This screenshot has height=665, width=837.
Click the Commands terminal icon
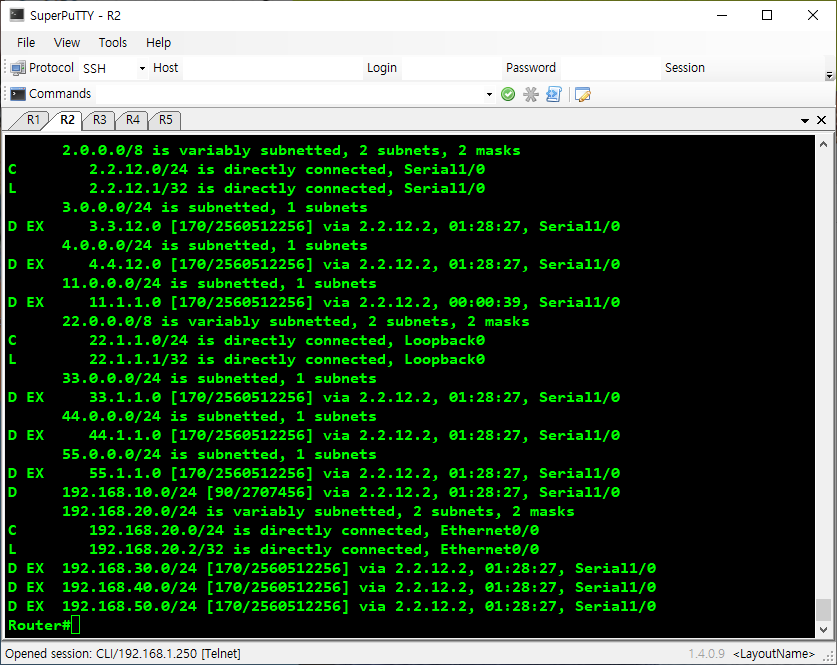[x=18, y=94]
